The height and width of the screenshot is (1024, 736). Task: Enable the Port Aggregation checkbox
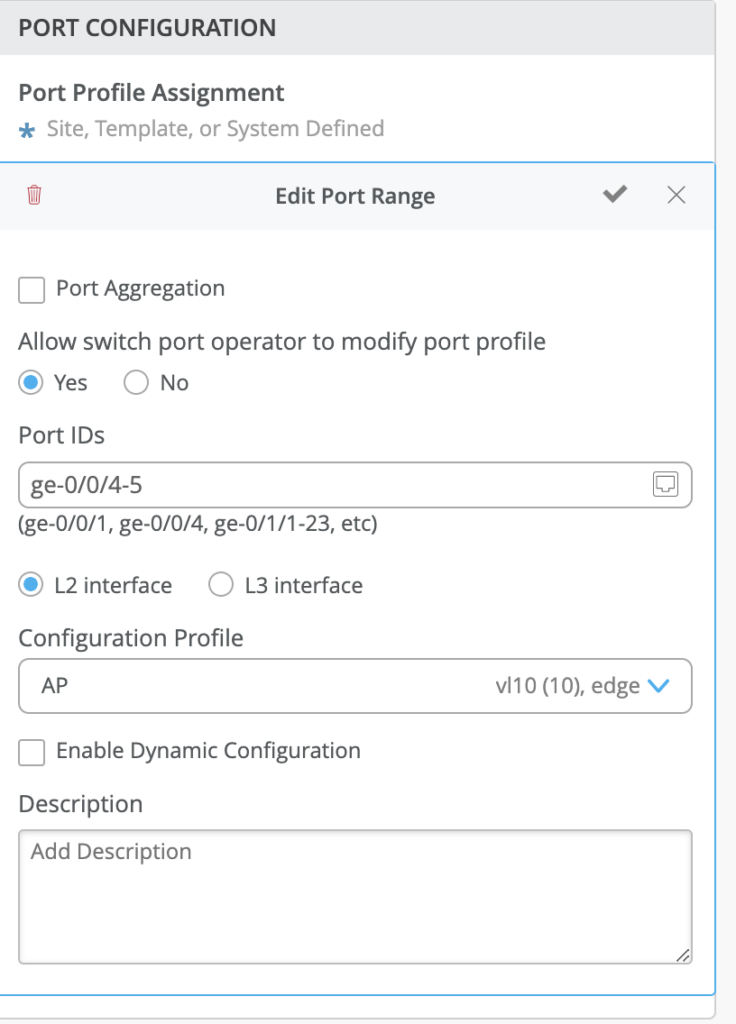click(32, 290)
